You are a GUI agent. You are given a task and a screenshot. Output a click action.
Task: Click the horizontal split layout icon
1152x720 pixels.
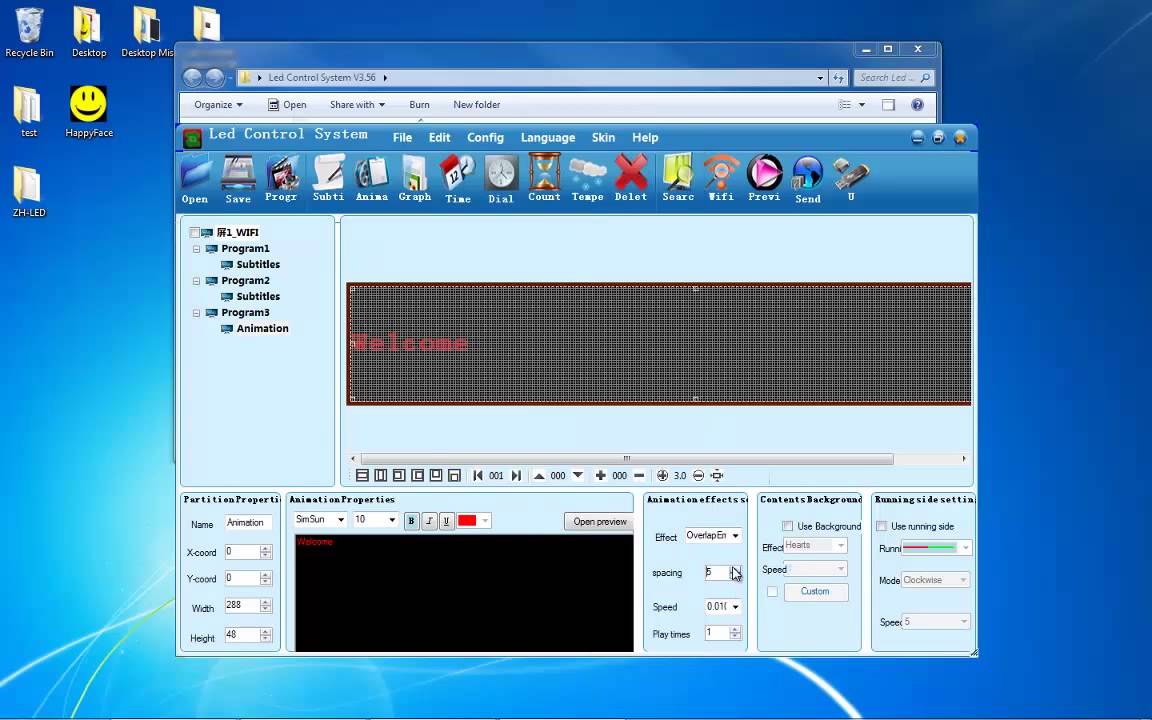[362, 475]
